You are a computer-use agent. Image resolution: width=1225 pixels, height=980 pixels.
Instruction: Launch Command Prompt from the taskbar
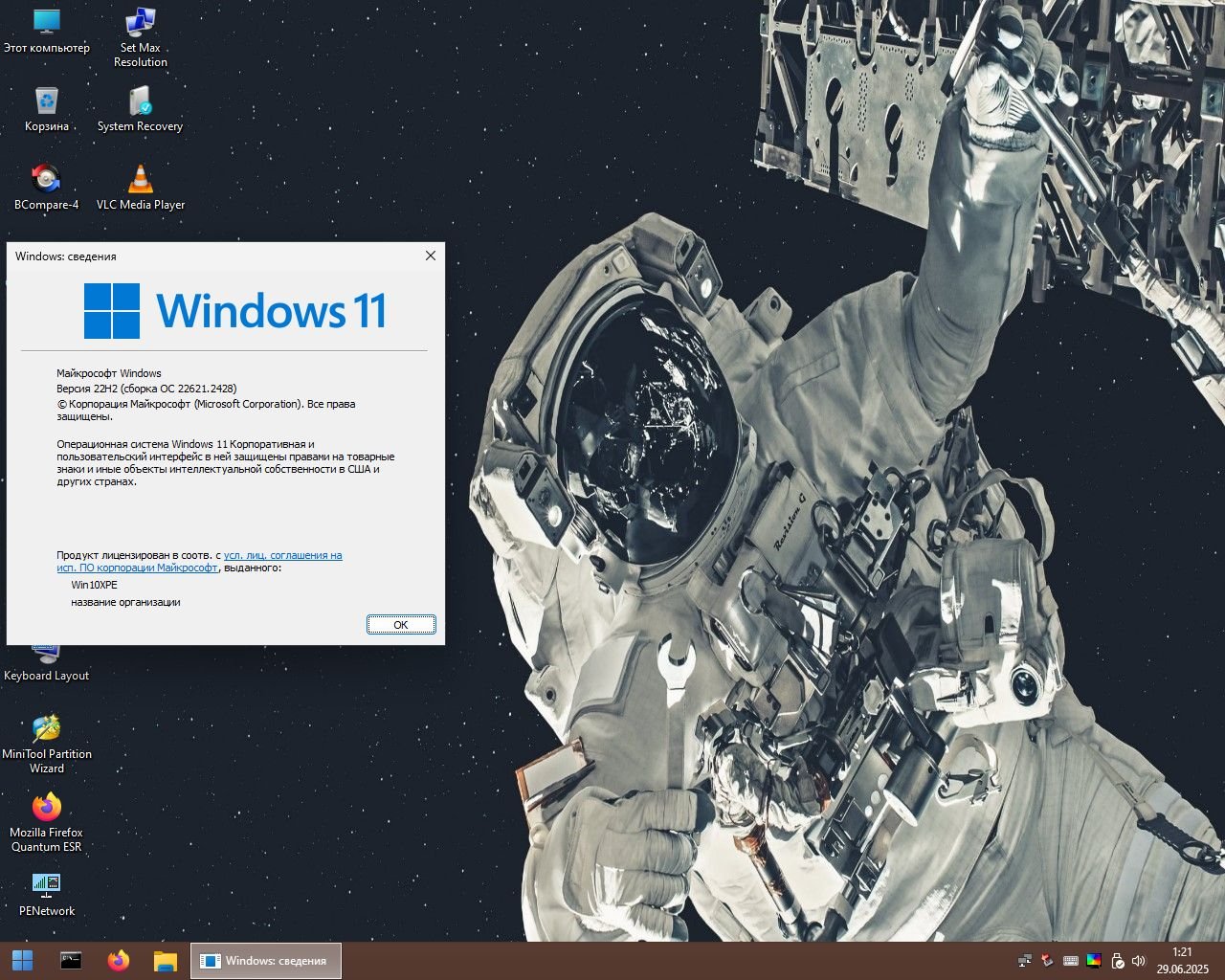71,960
